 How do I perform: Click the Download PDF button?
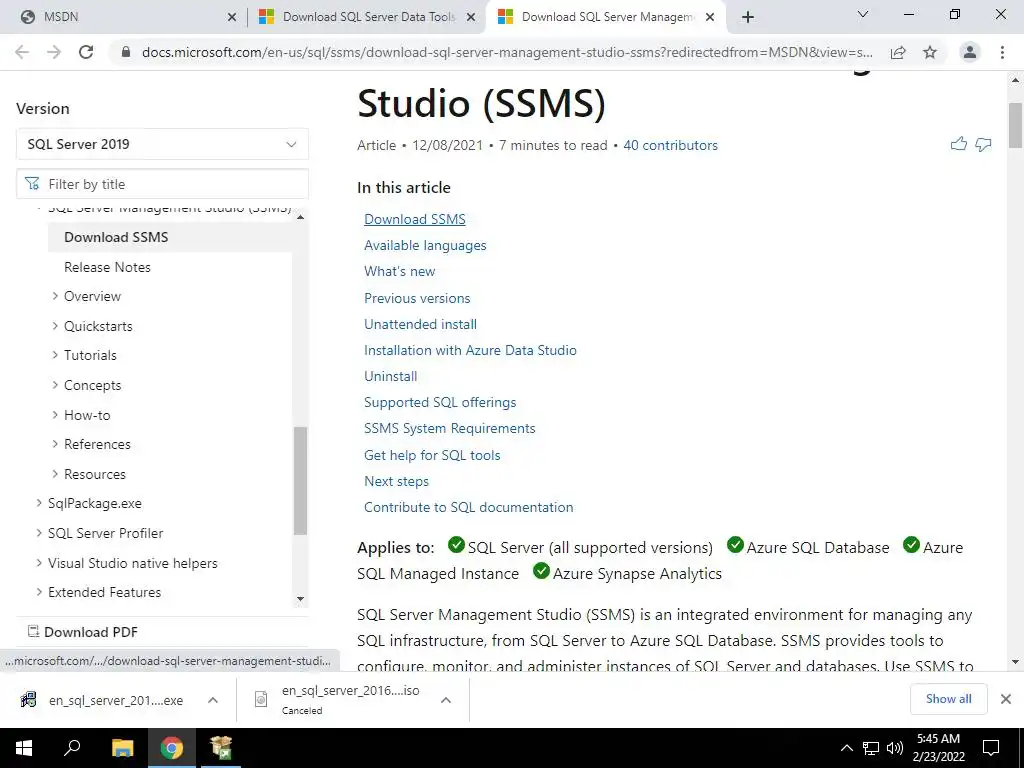click(x=83, y=632)
